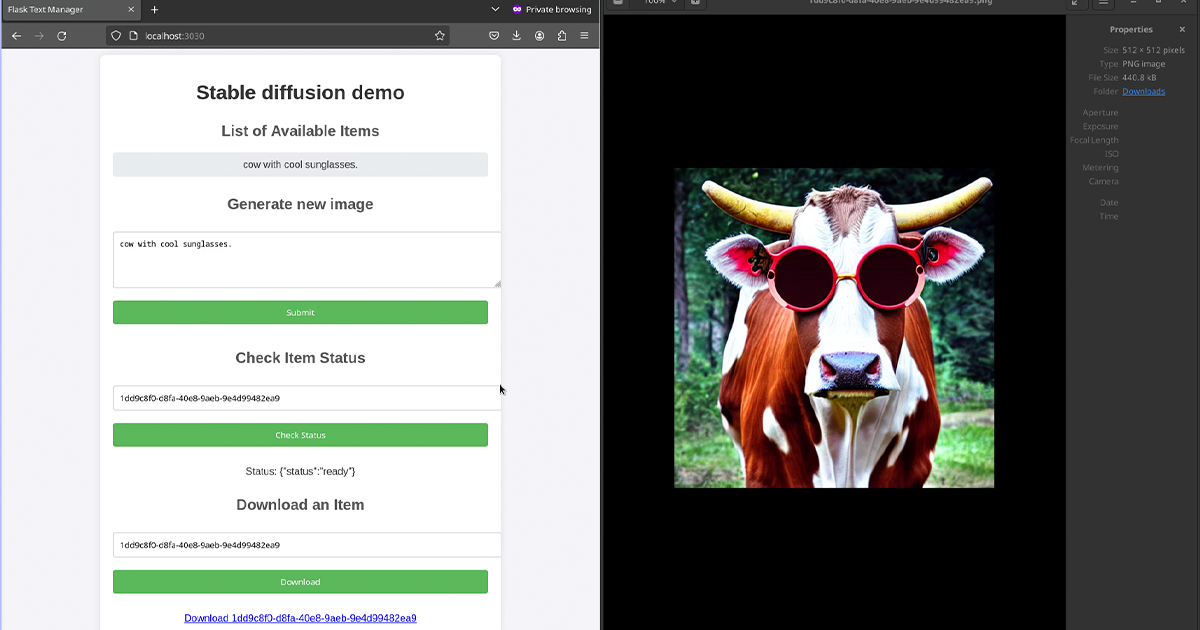Click the cow with sunglasses image
The width and height of the screenshot is (1200, 630).
click(834, 328)
